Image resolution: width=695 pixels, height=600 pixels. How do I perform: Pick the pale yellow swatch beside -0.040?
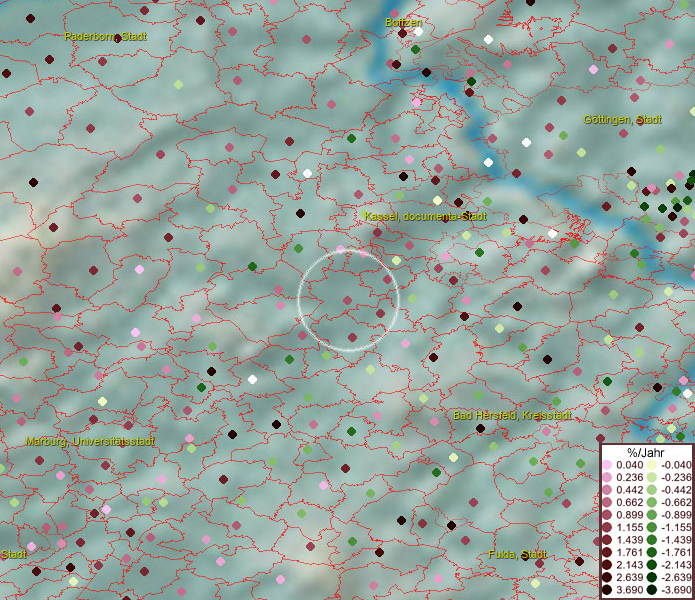tap(652, 465)
